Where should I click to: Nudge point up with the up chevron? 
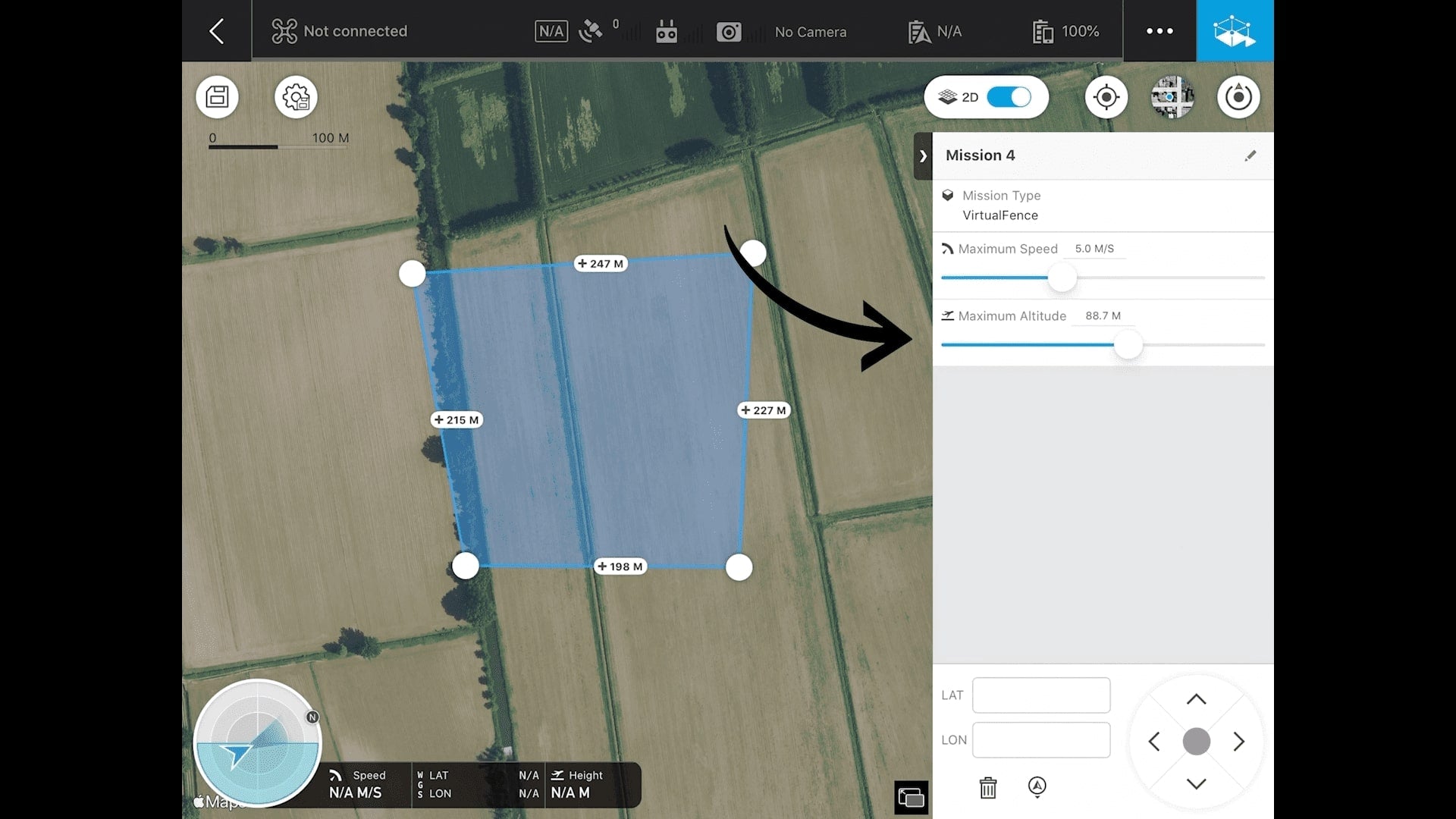pos(1196,699)
